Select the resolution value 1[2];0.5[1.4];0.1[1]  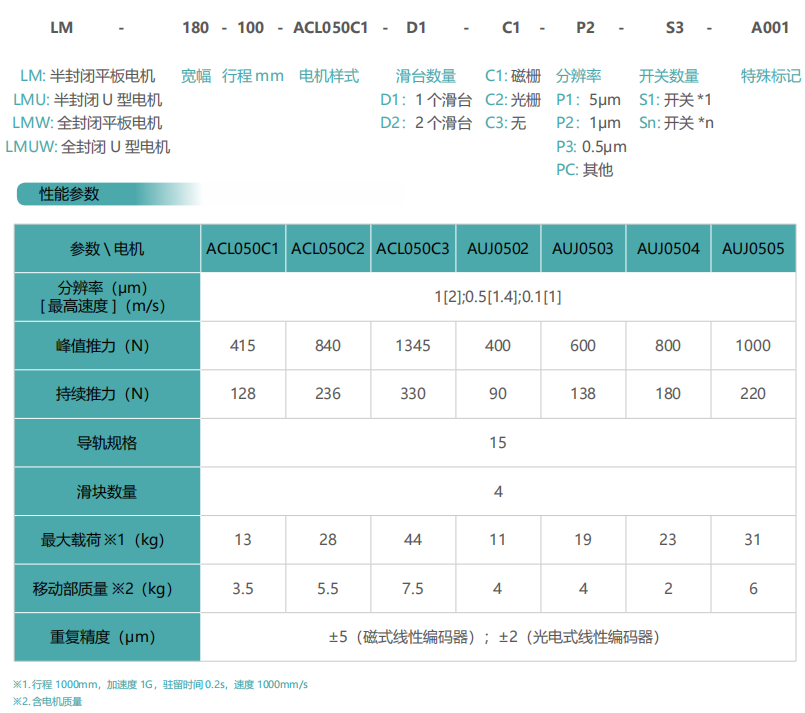click(498, 297)
